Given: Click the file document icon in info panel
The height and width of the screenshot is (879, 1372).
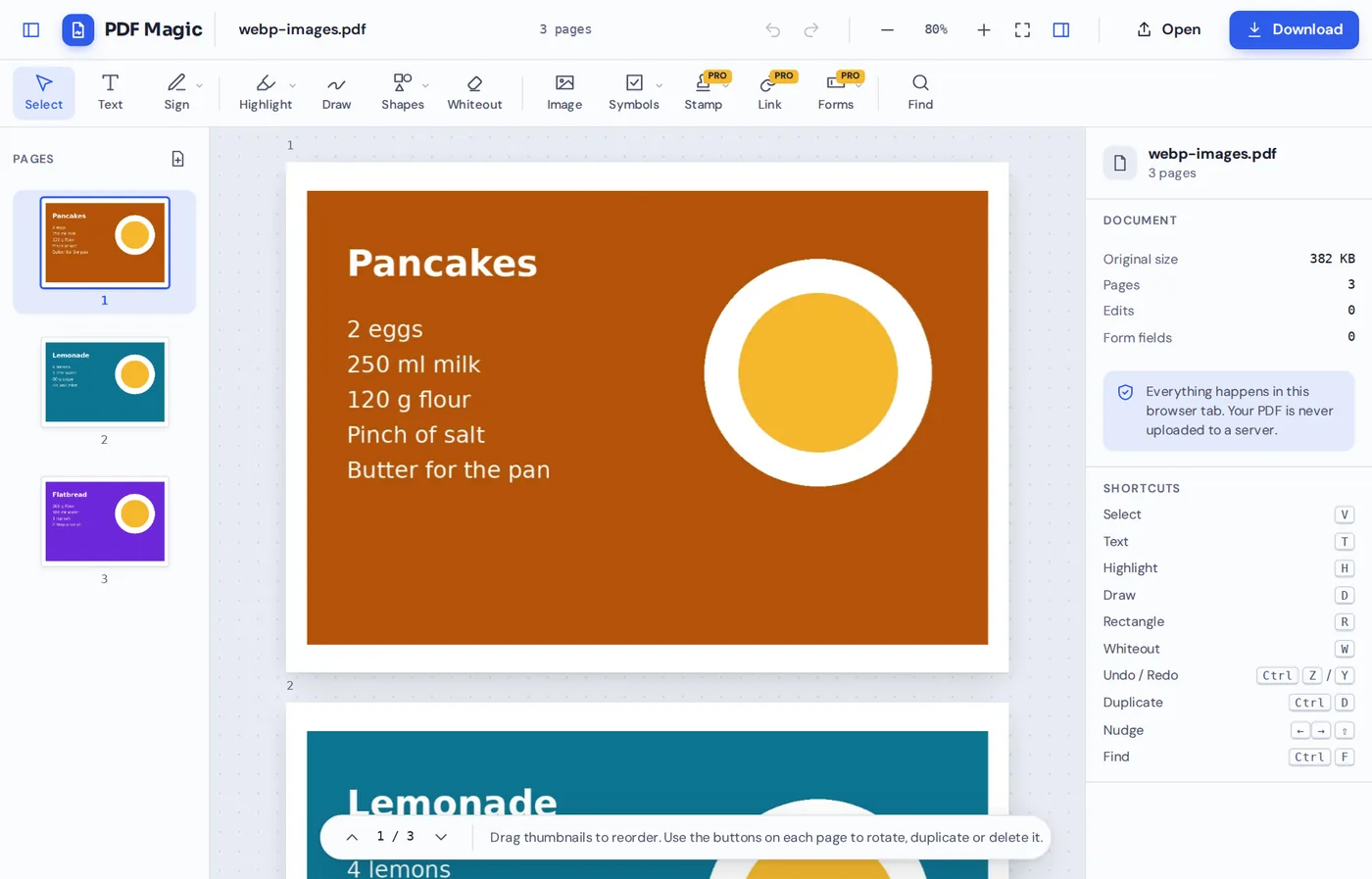Looking at the screenshot, I should coord(1120,163).
